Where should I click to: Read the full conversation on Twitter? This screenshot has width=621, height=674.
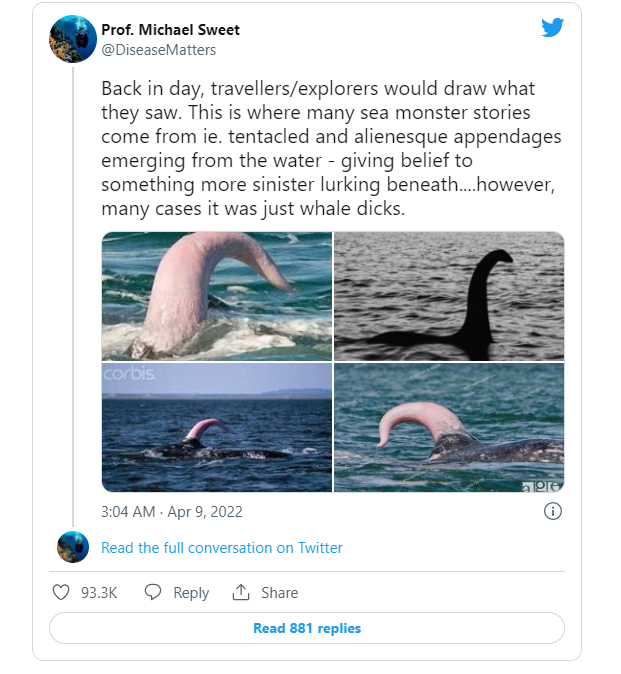222,548
